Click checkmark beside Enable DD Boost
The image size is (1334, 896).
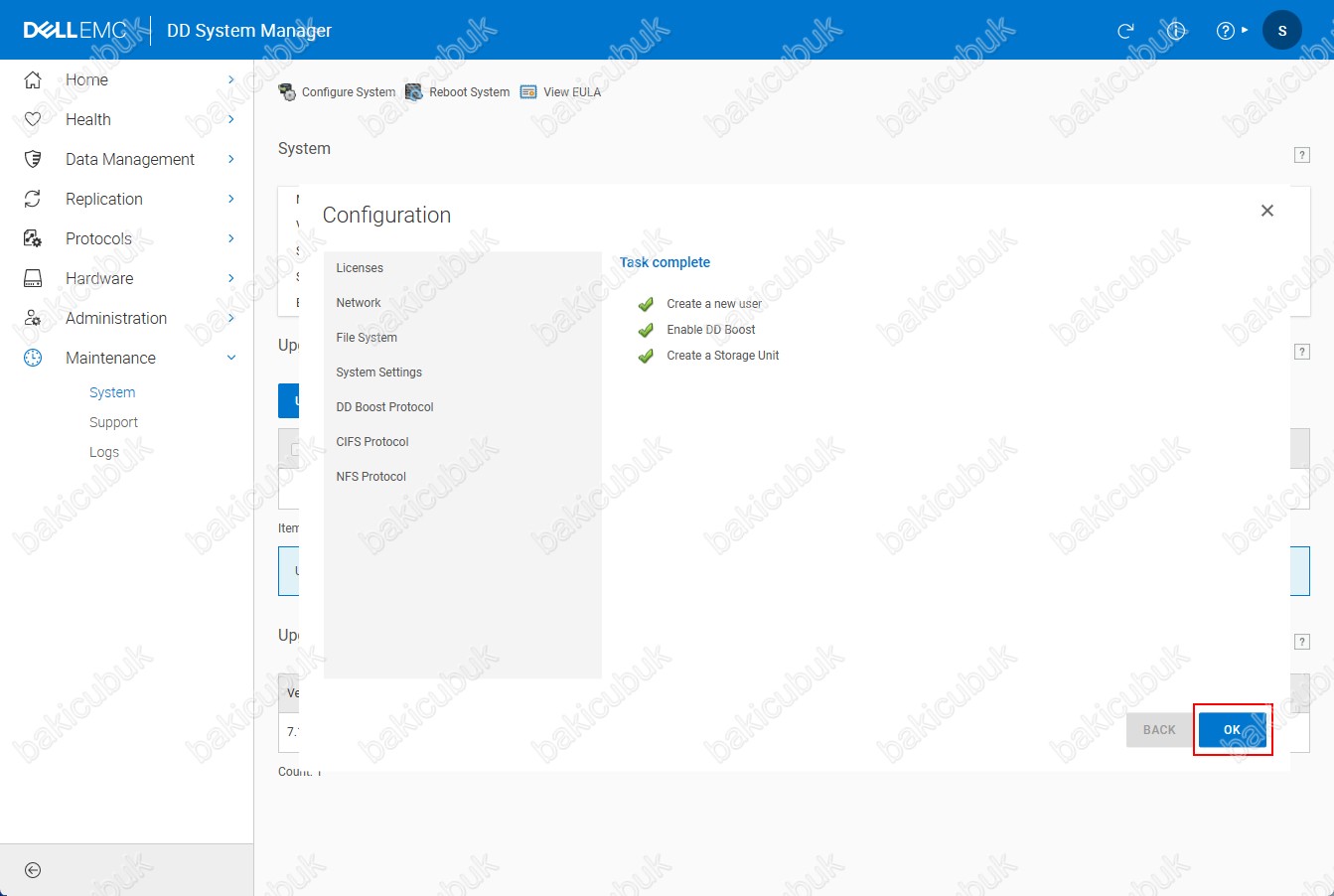point(646,330)
